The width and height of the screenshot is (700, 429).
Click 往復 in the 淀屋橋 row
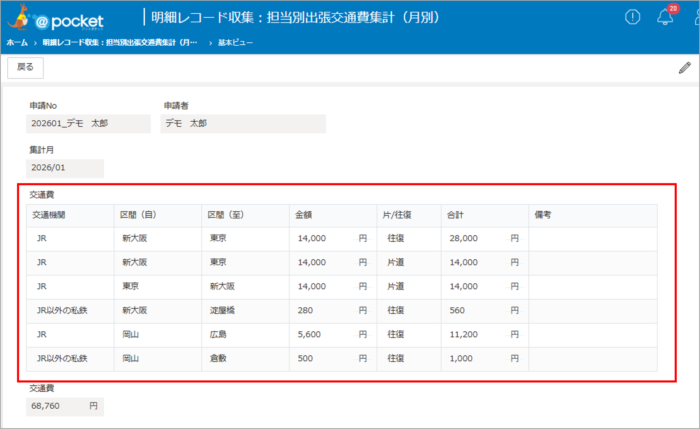396,311
